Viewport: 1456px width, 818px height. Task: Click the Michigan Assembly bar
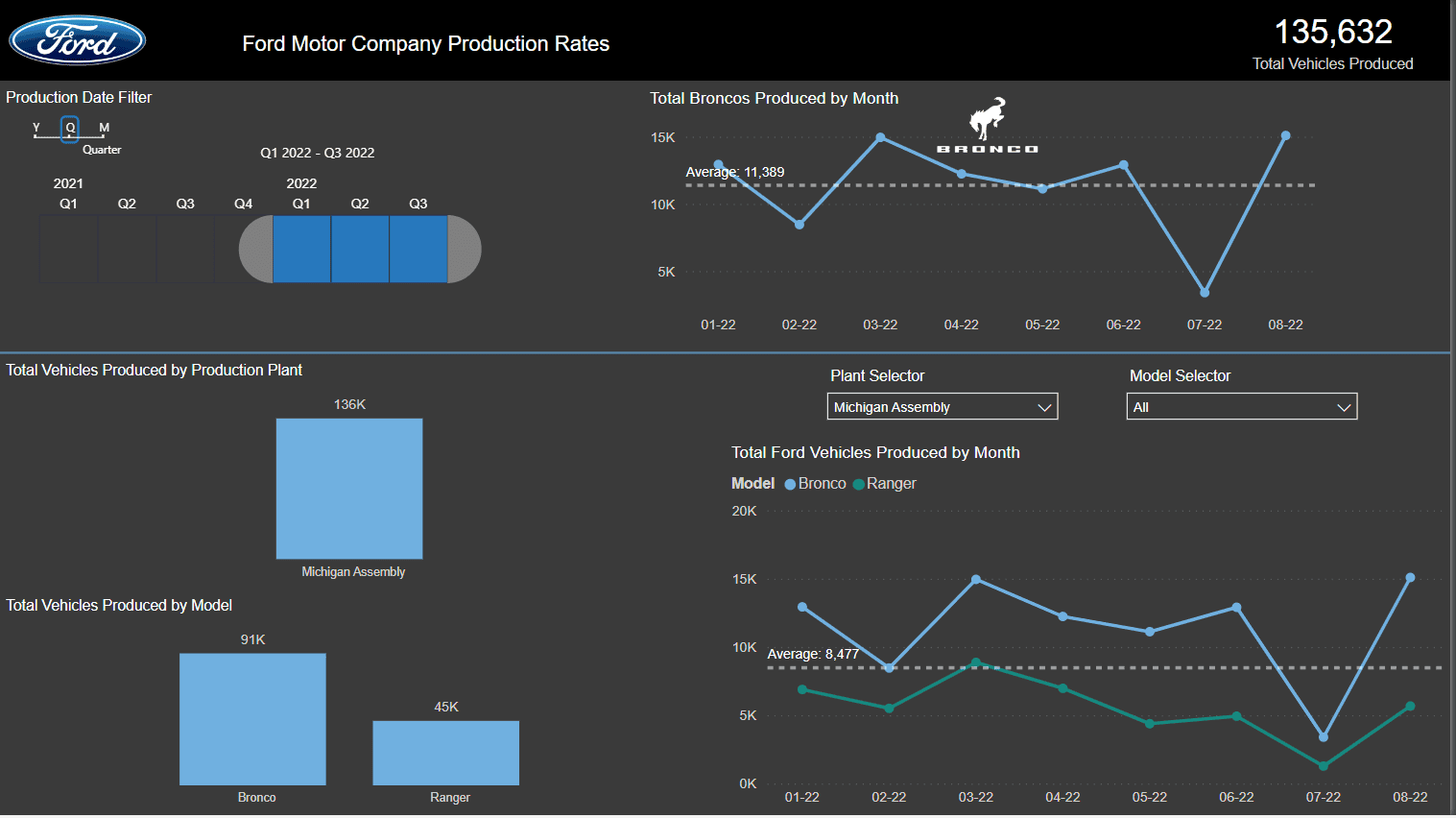click(349, 489)
